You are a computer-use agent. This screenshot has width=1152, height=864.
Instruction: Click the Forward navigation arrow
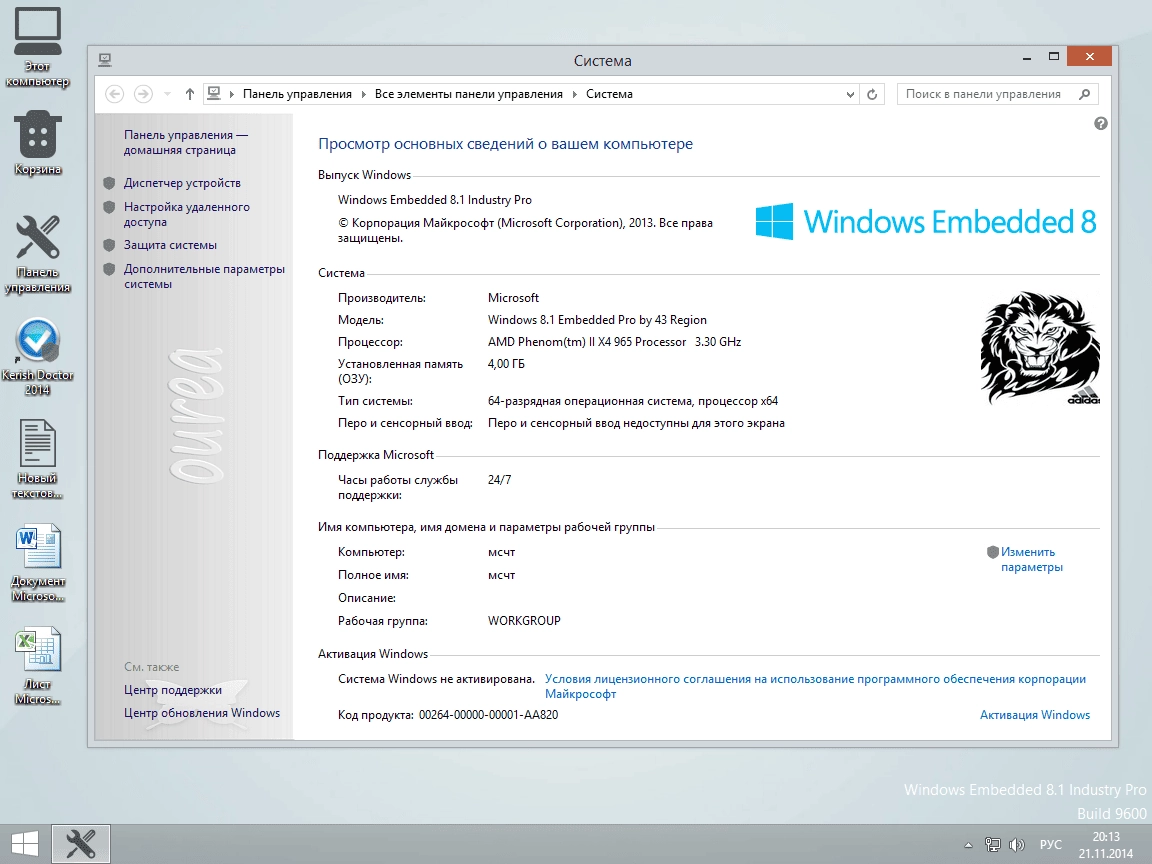(x=143, y=94)
